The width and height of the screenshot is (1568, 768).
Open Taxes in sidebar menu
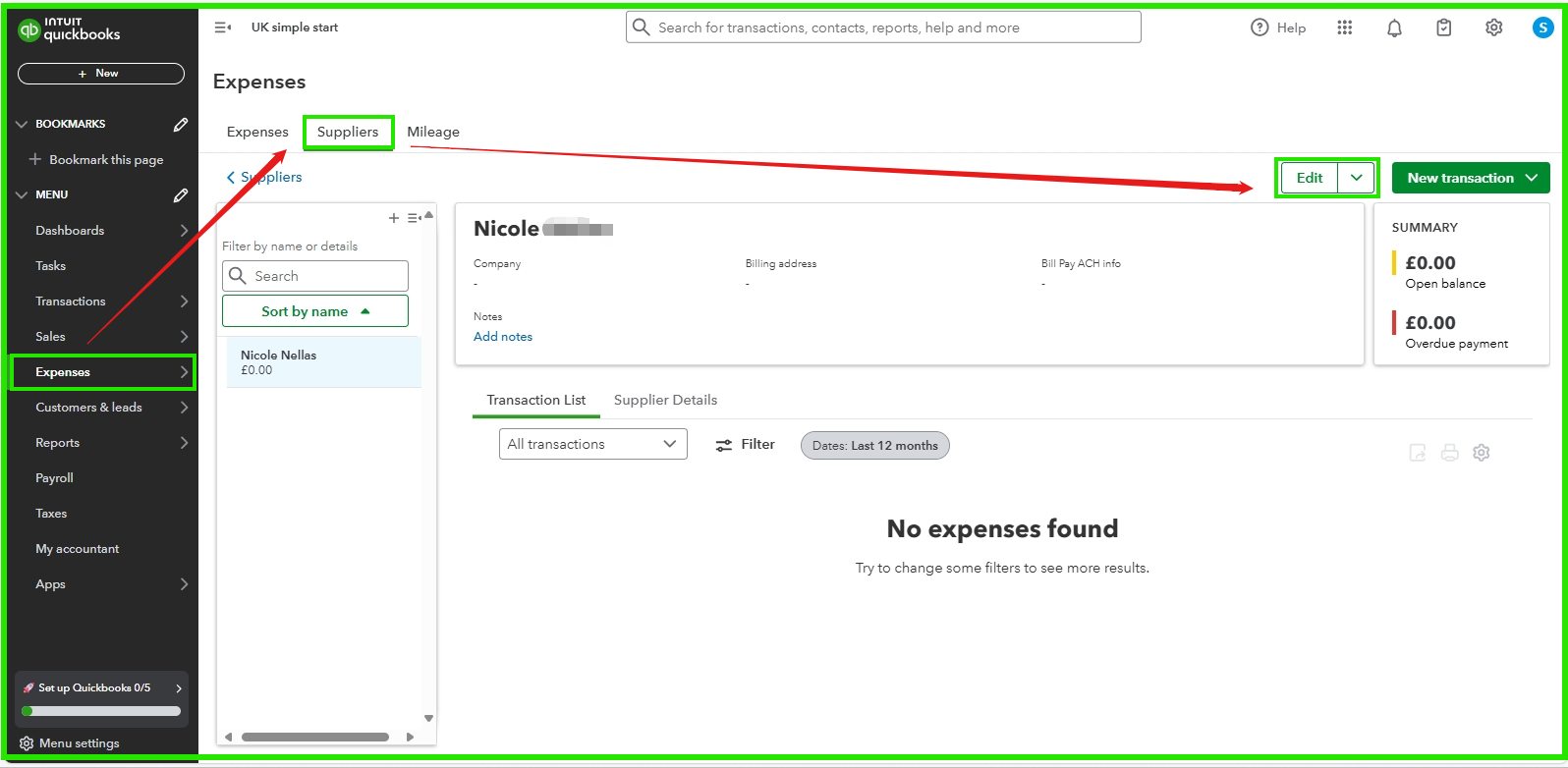pyautogui.click(x=51, y=514)
